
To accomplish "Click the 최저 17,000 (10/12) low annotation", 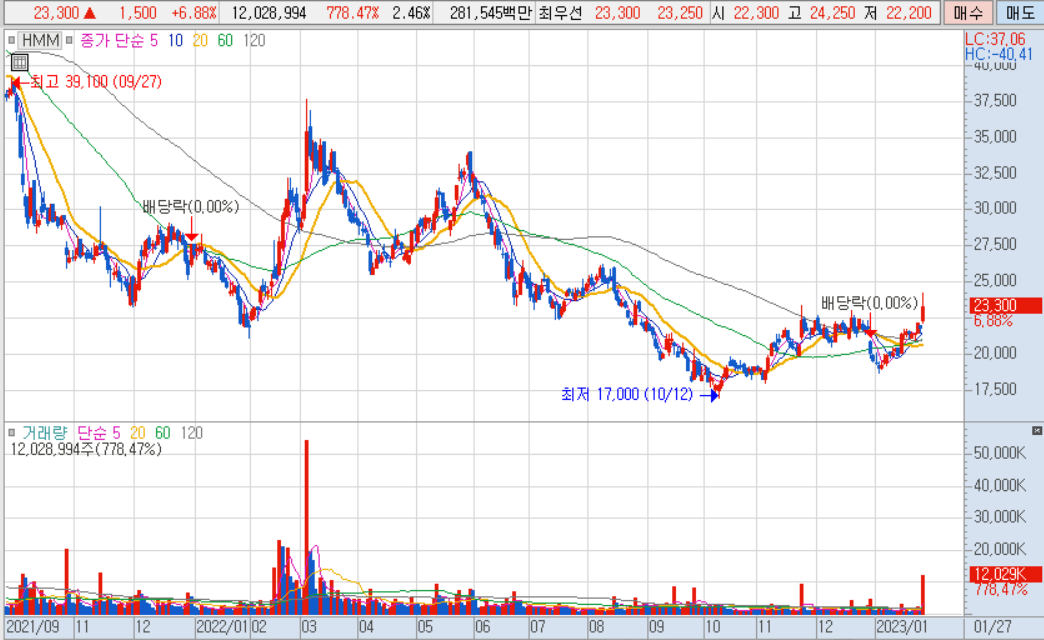I will click(627, 394).
